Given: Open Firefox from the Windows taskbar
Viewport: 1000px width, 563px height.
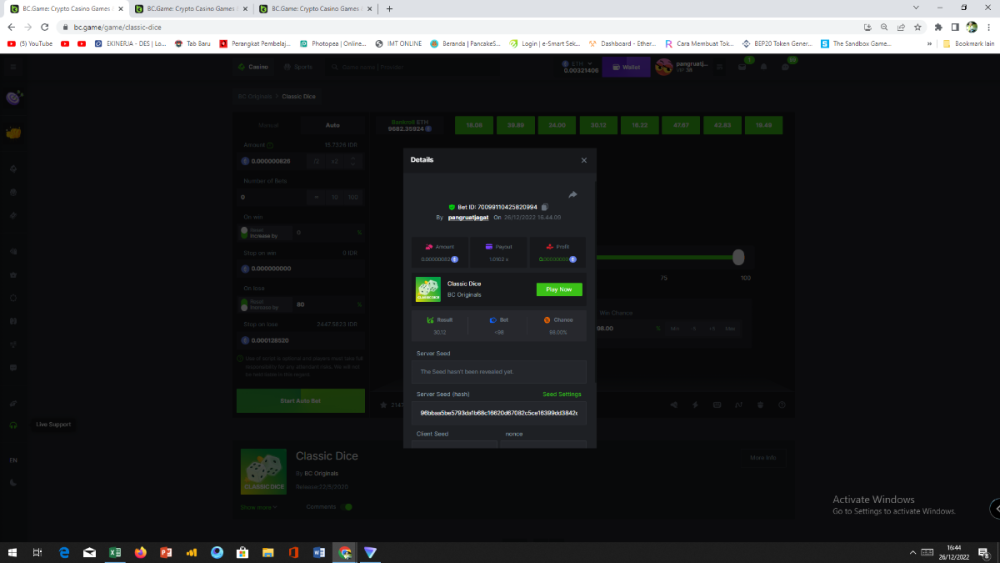Looking at the screenshot, I should click(x=140, y=552).
